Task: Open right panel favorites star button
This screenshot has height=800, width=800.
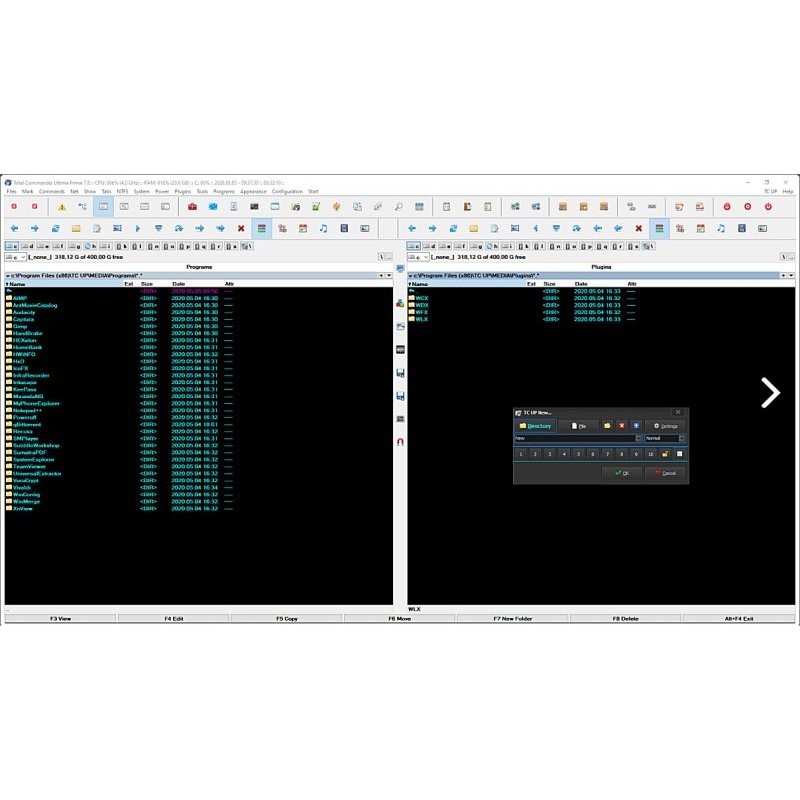Action: pyautogui.click(x=783, y=276)
